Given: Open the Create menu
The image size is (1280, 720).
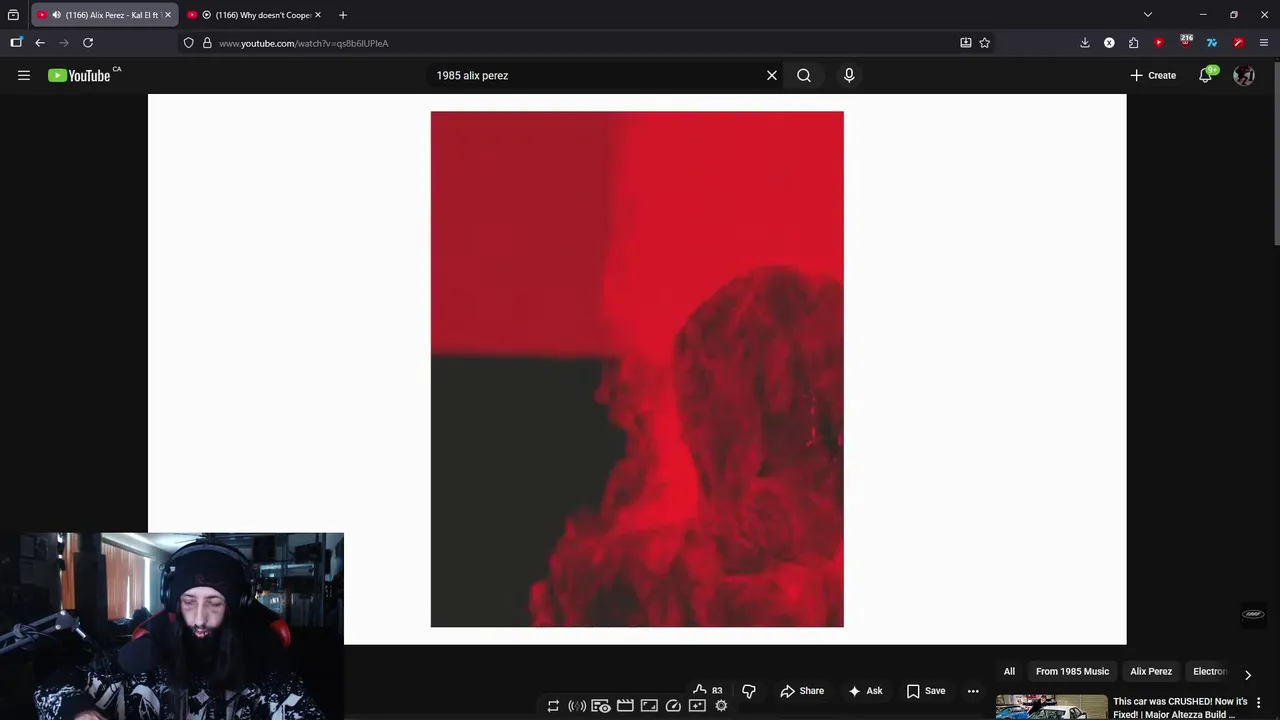Looking at the screenshot, I should pyautogui.click(x=1153, y=75).
